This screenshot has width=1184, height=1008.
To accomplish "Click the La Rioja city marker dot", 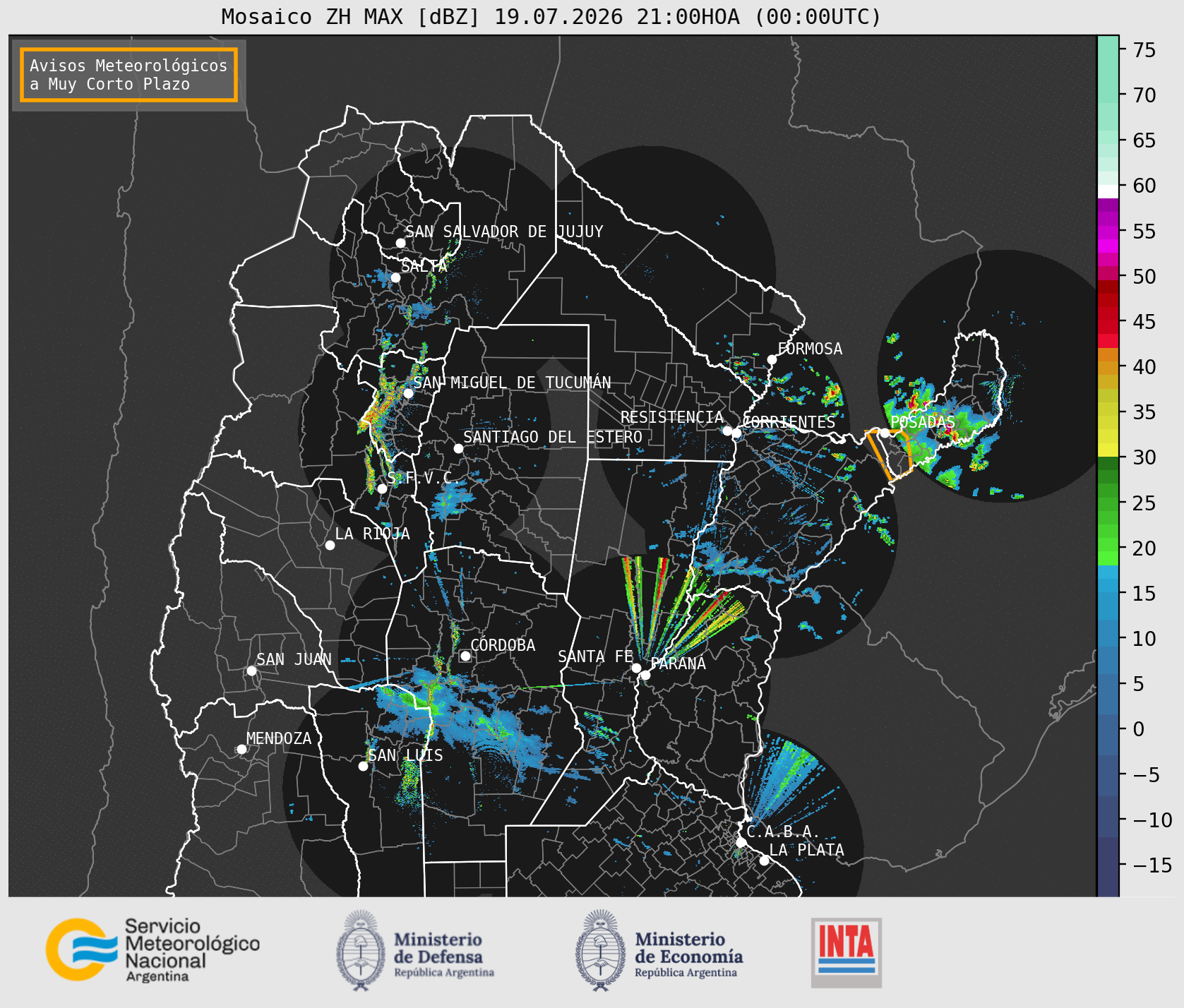I will 330,545.
